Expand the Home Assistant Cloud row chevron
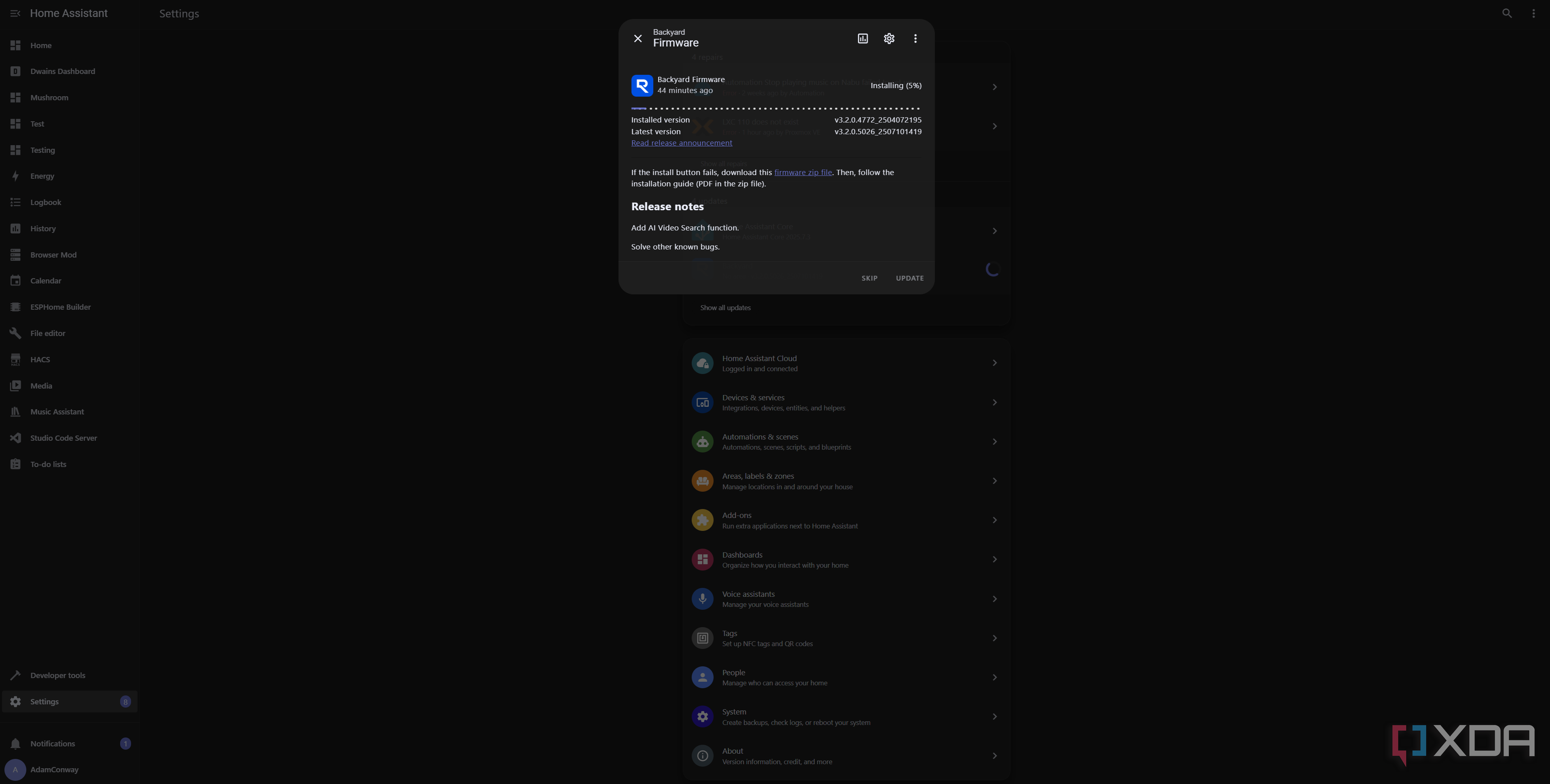The image size is (1550, 784). (x=994, y=363)
